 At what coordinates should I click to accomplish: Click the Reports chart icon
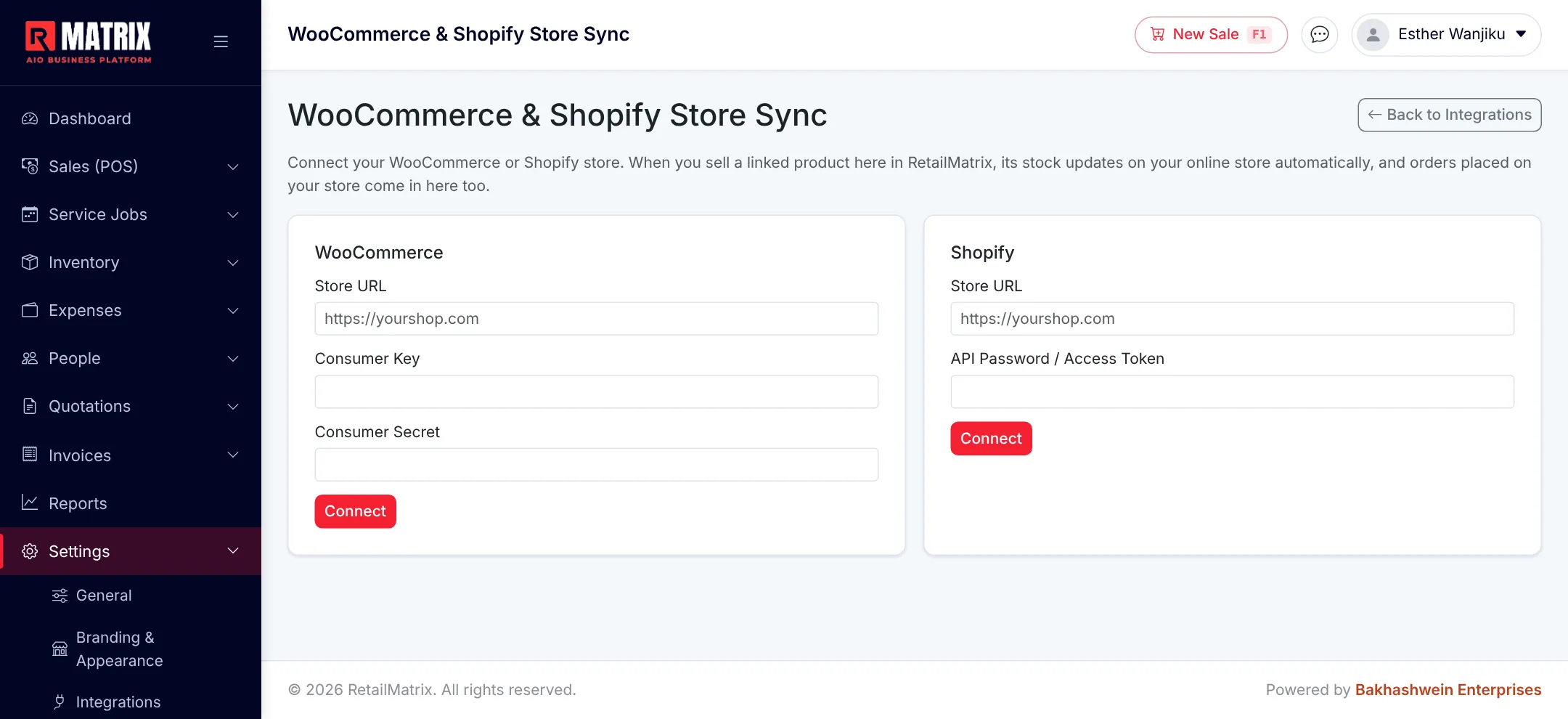[x=30, y=503]
